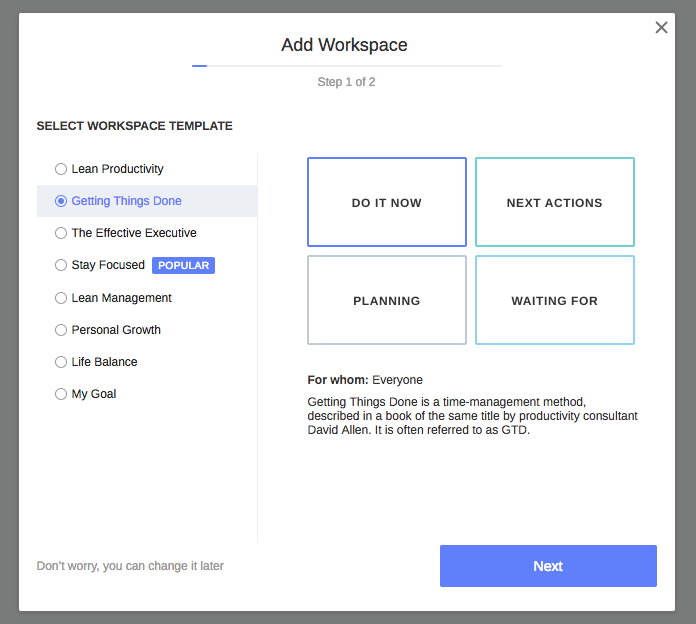The height and width of the screenshot is (624, 696).
Task: Click the POPULAR badge beside Stay Focused
Action: [x=183, y=265]
